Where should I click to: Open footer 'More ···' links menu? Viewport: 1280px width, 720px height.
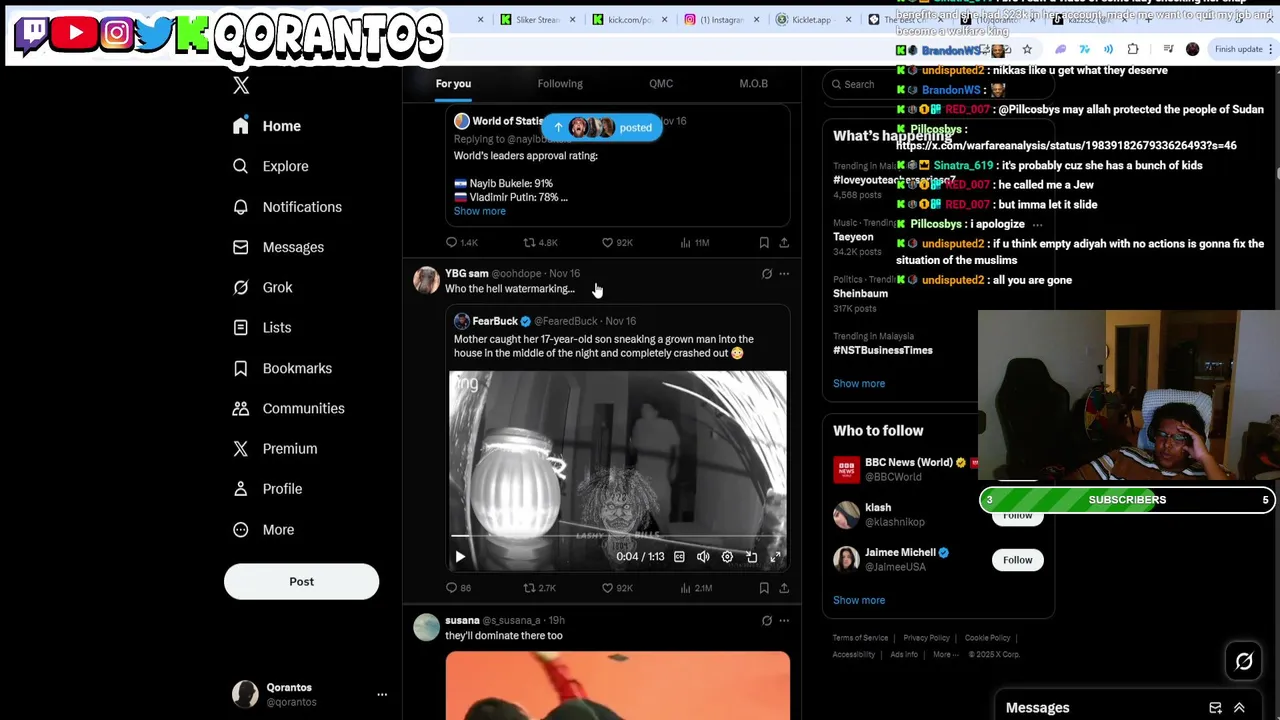(945, 655)
